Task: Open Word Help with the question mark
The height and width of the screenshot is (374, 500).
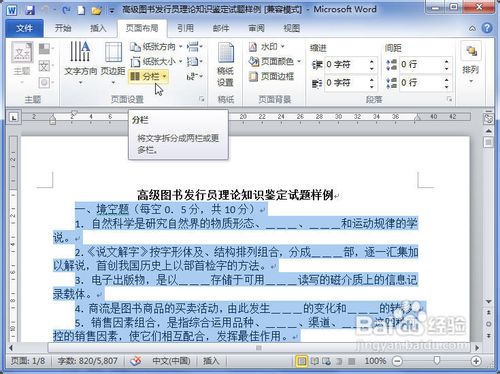Action: 487,28
